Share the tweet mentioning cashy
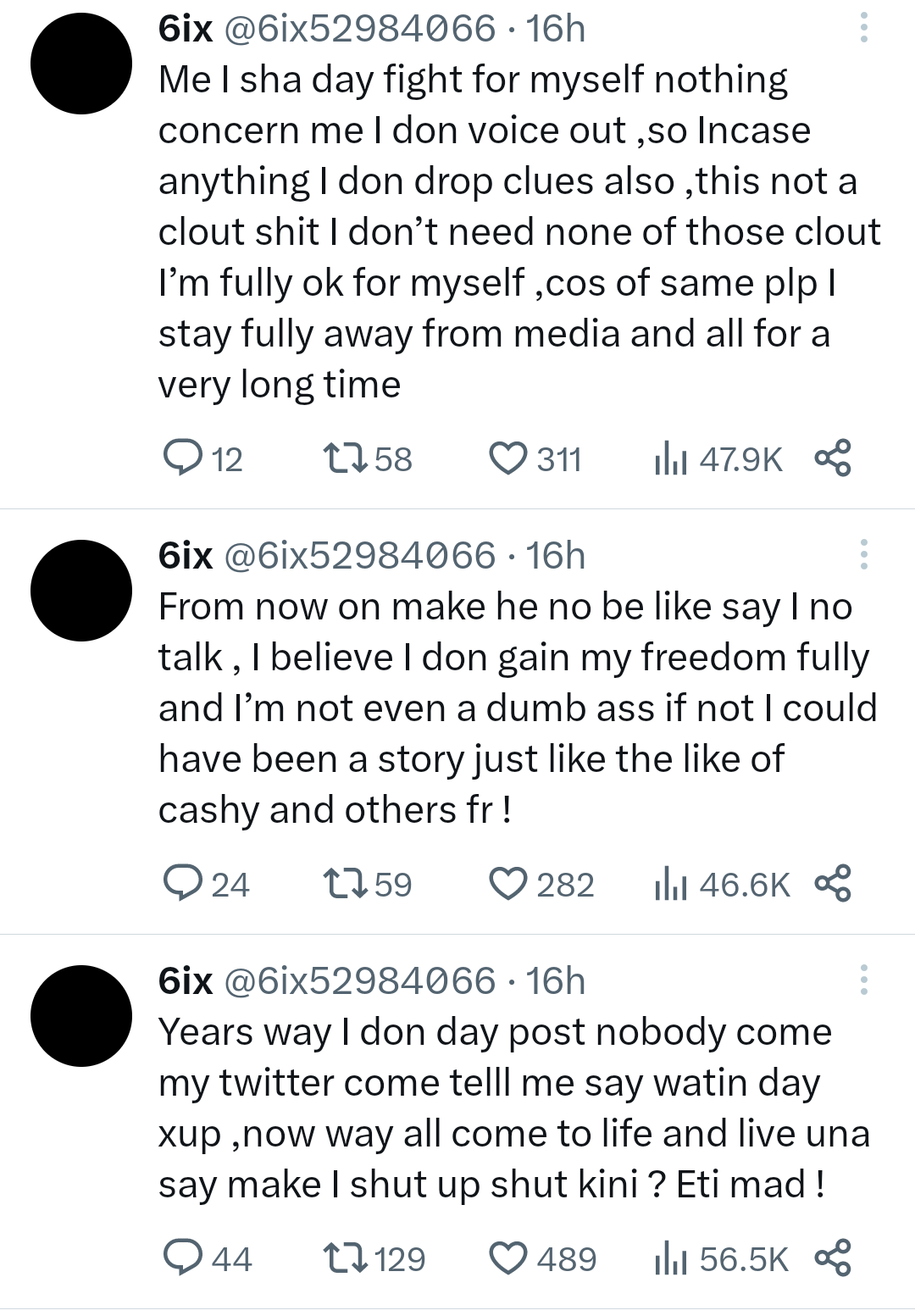This screenshot has height=1316, width=915. point(832,884)
